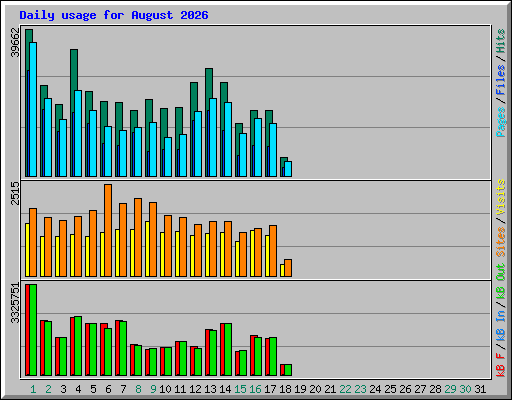Click day 16 on the date axis
The width and height of the screenshot is (512, 400).
[x=255, y=389]
